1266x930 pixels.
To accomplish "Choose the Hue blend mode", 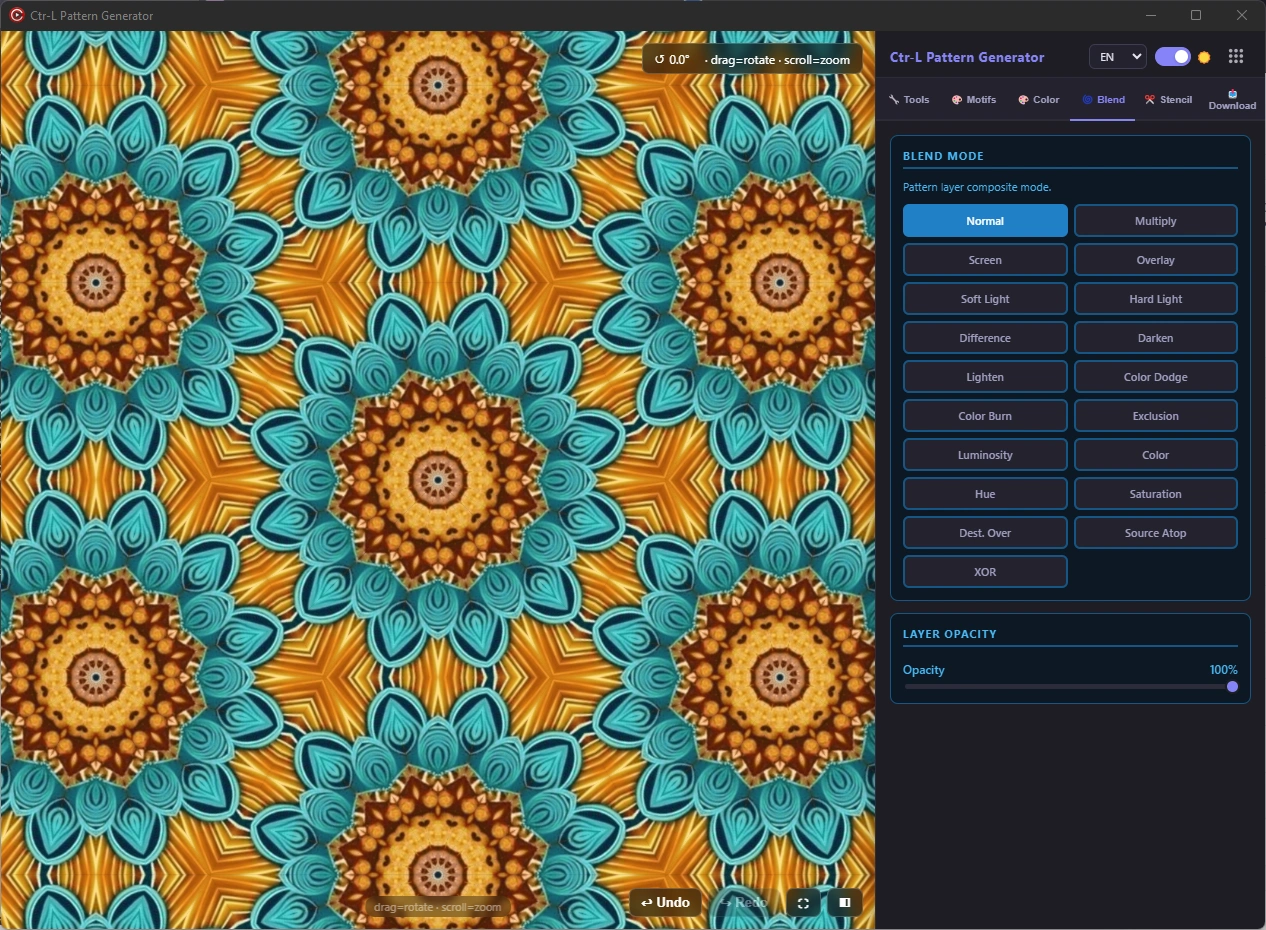I will 985,494.
